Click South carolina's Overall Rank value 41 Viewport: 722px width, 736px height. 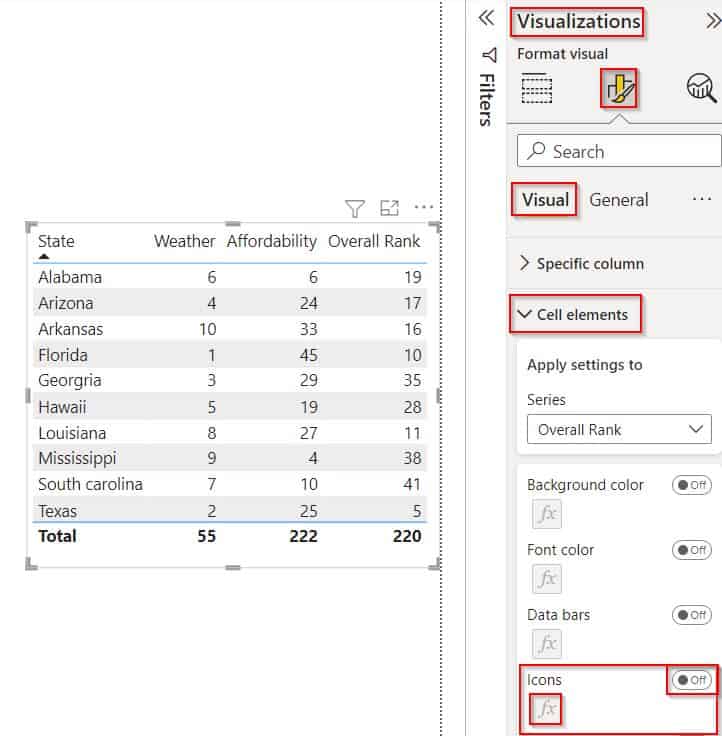coord(412,484)
